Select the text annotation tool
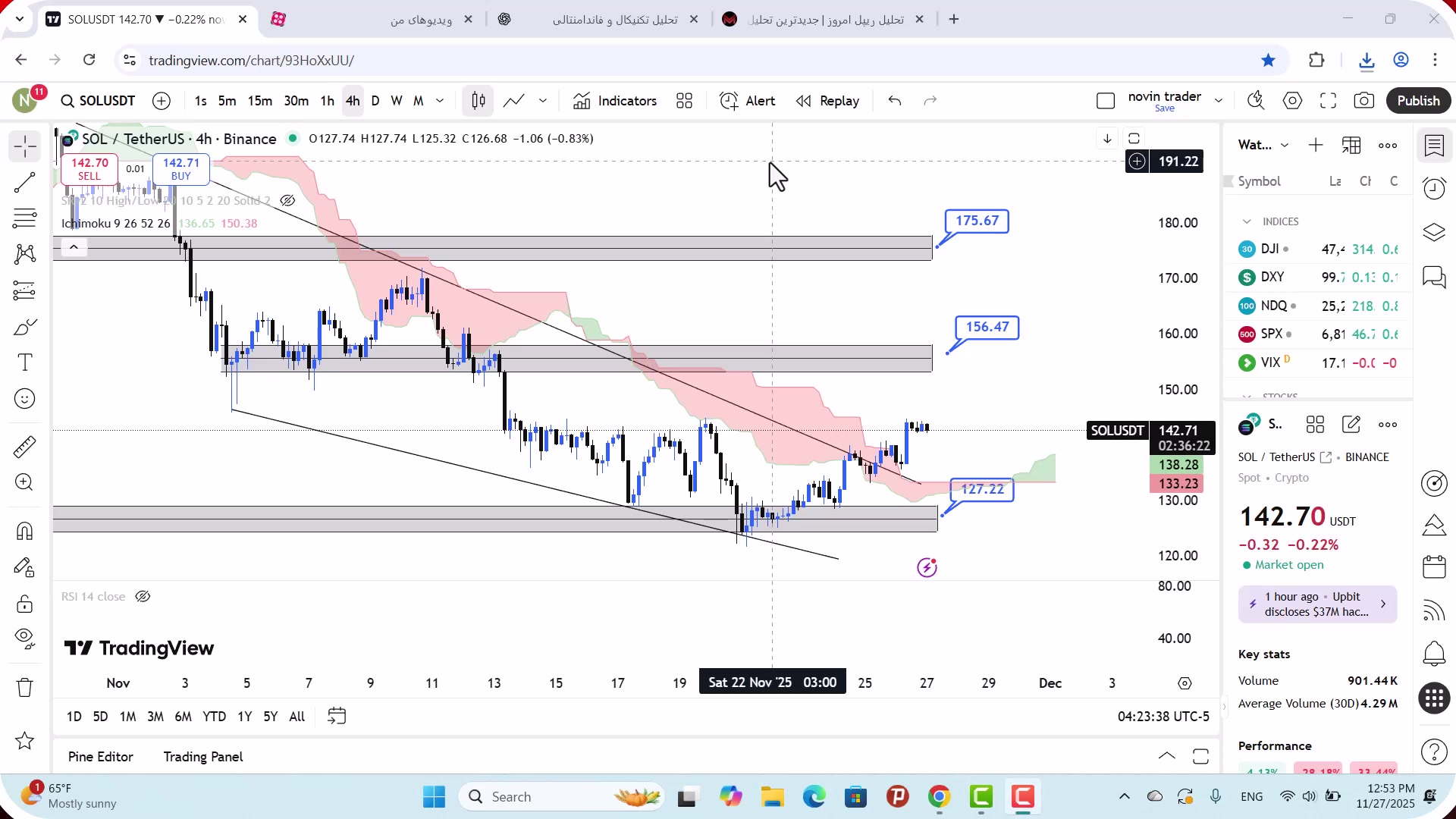This screenshot has height=819, width=1456. point(25,362)
